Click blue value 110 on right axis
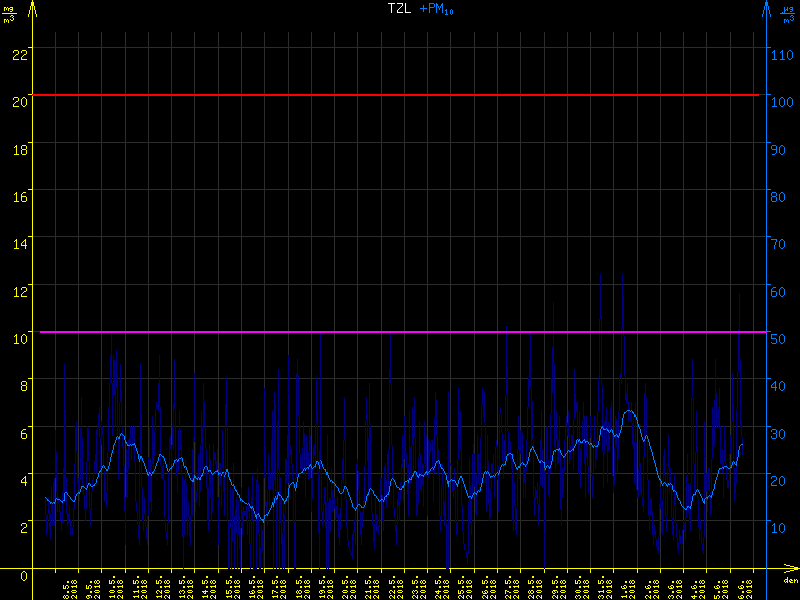 click(x=781, y=54)
